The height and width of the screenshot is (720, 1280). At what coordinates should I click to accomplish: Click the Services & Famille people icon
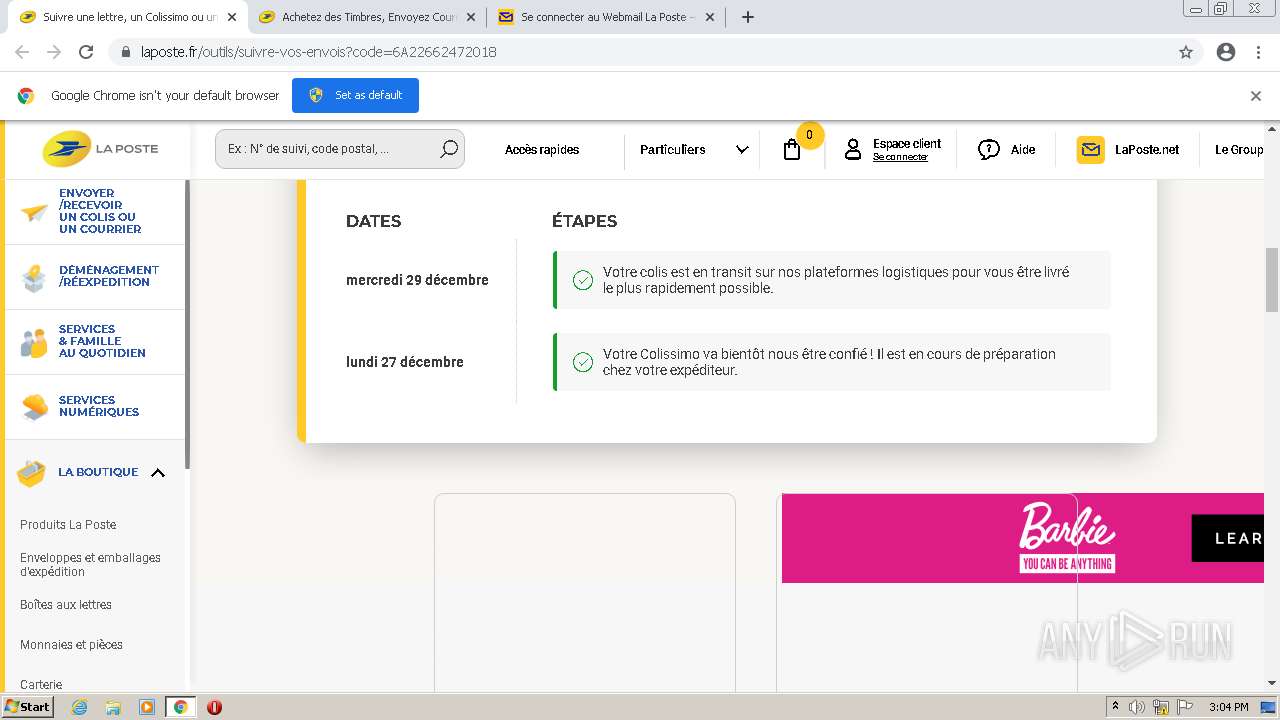[34, 342]
